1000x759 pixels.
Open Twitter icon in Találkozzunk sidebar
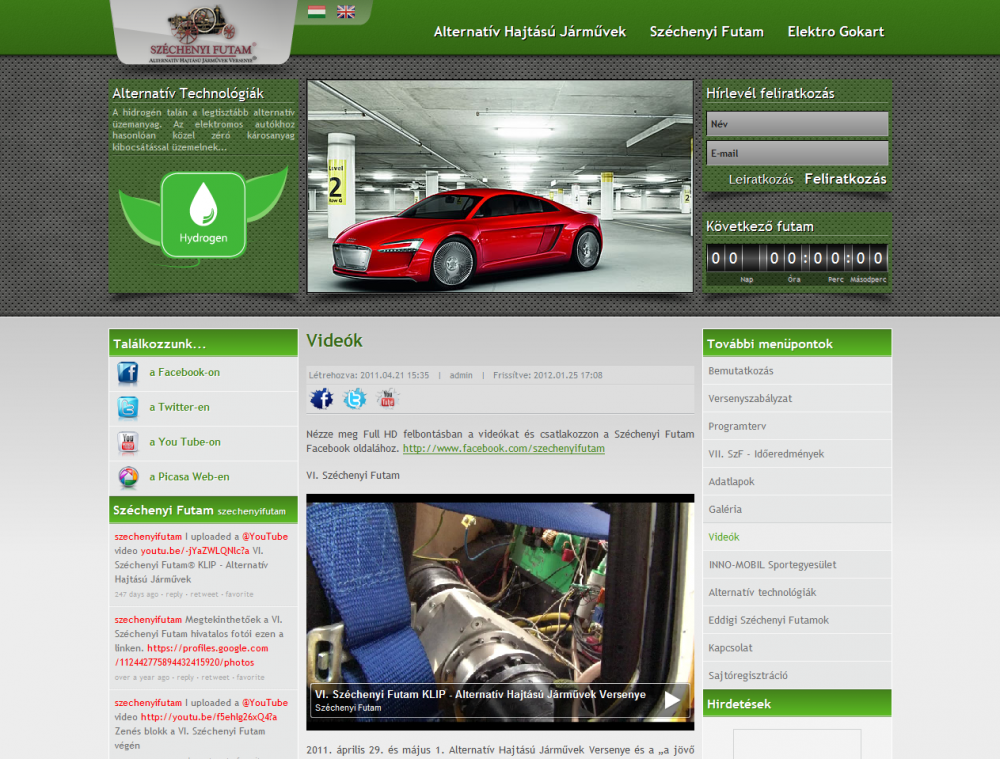point(128,408)
